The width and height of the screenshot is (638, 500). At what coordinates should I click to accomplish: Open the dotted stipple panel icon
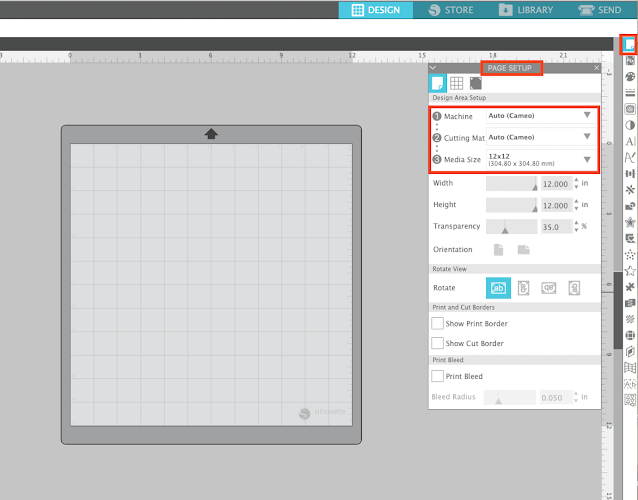click(630, 255)
